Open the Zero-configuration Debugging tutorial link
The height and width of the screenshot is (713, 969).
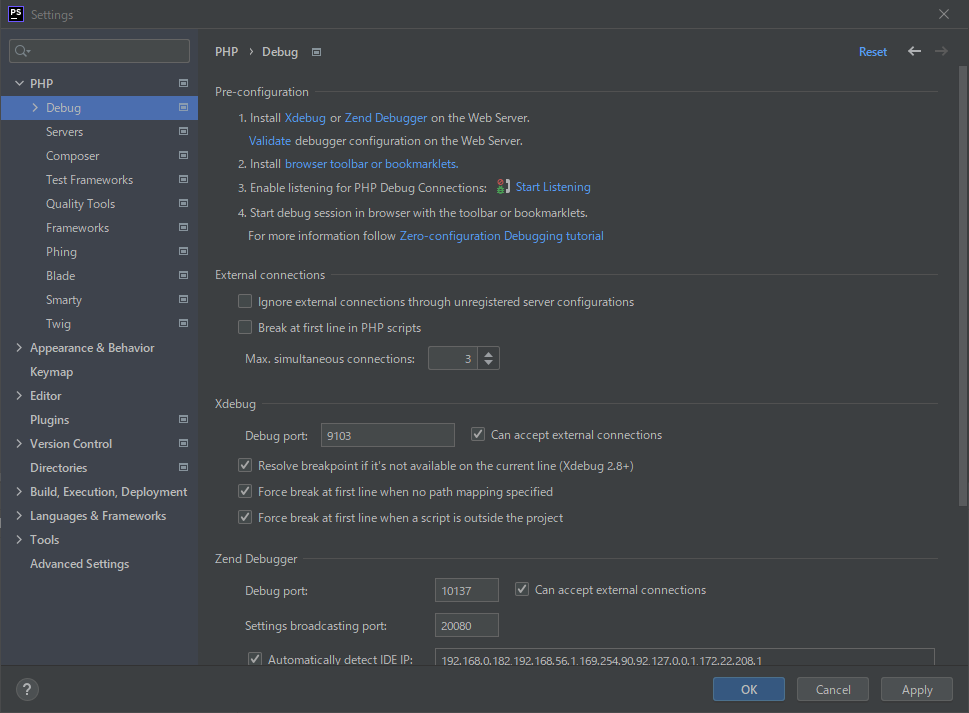pyautogui.click(x=501, y=237)
